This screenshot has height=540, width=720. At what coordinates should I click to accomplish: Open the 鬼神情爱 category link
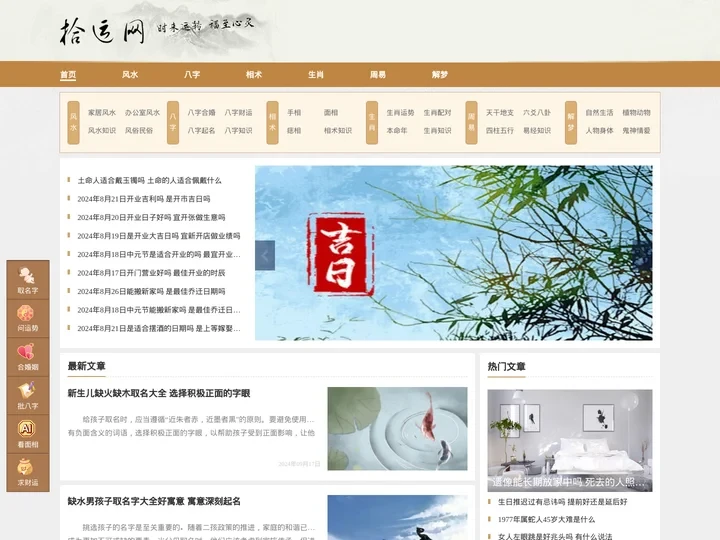636,130
